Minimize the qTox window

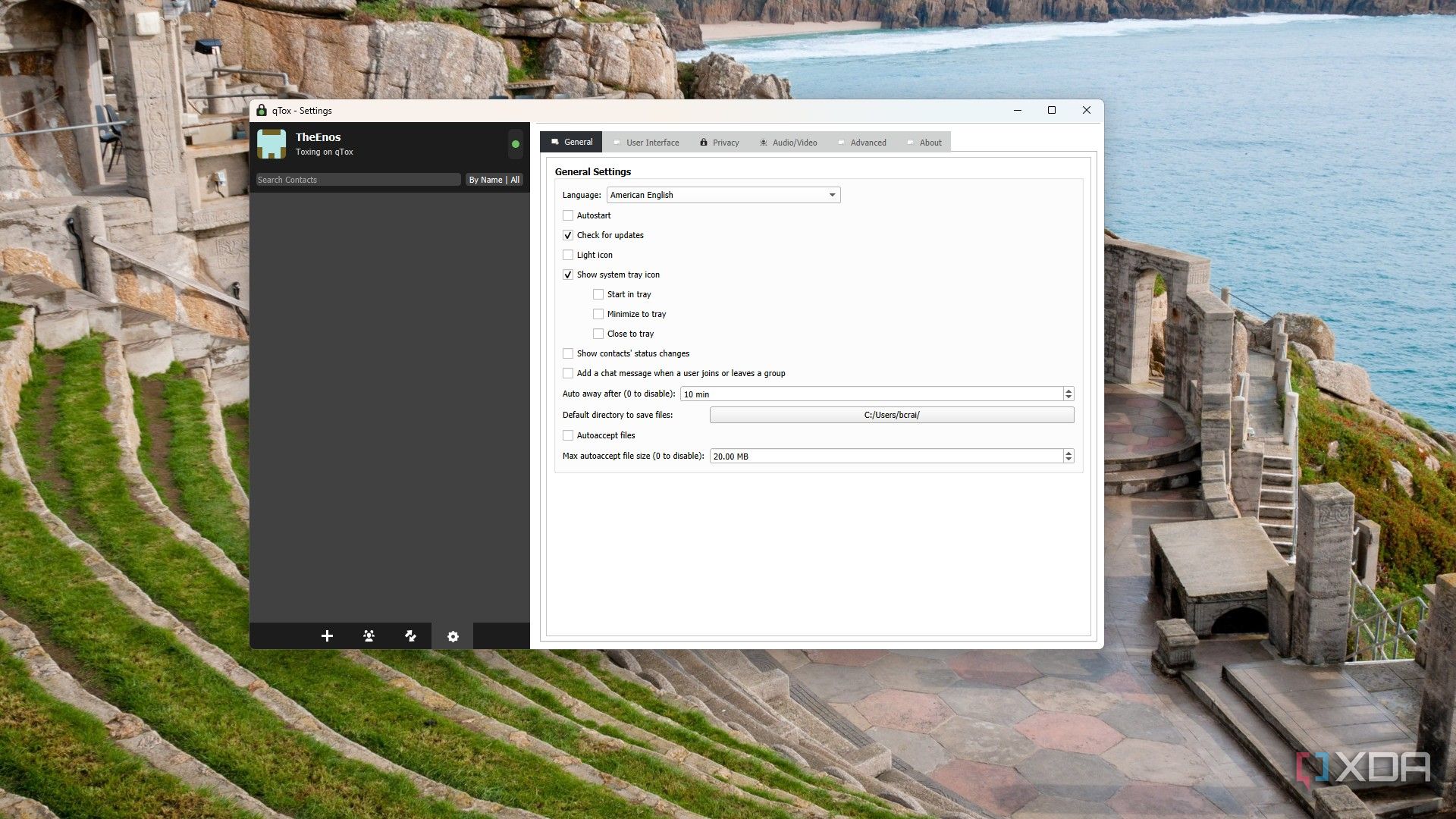[x=1018, y=111]
